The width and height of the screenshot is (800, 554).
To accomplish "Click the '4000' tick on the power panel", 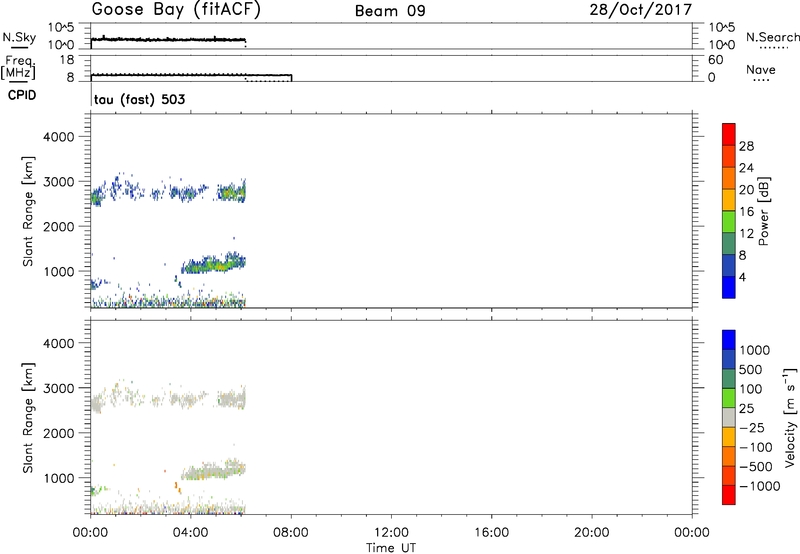I will 59,137.
